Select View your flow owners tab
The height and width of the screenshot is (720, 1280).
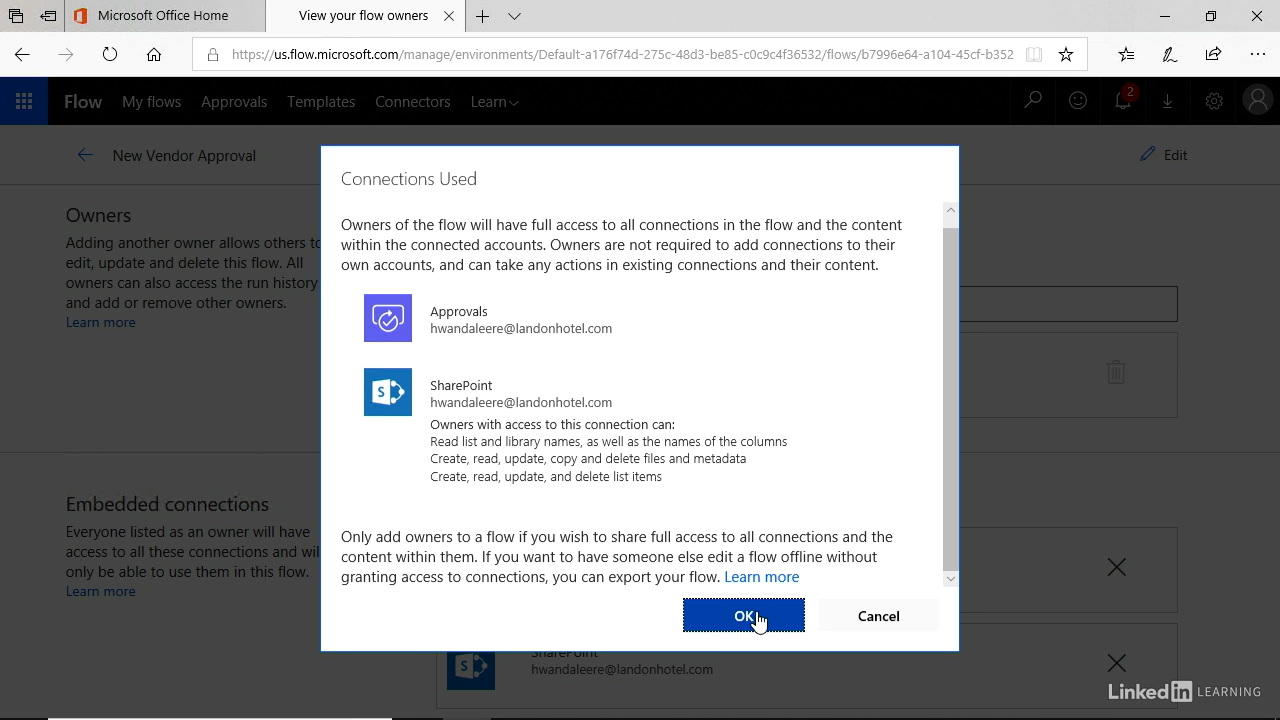tap(363, 16)
